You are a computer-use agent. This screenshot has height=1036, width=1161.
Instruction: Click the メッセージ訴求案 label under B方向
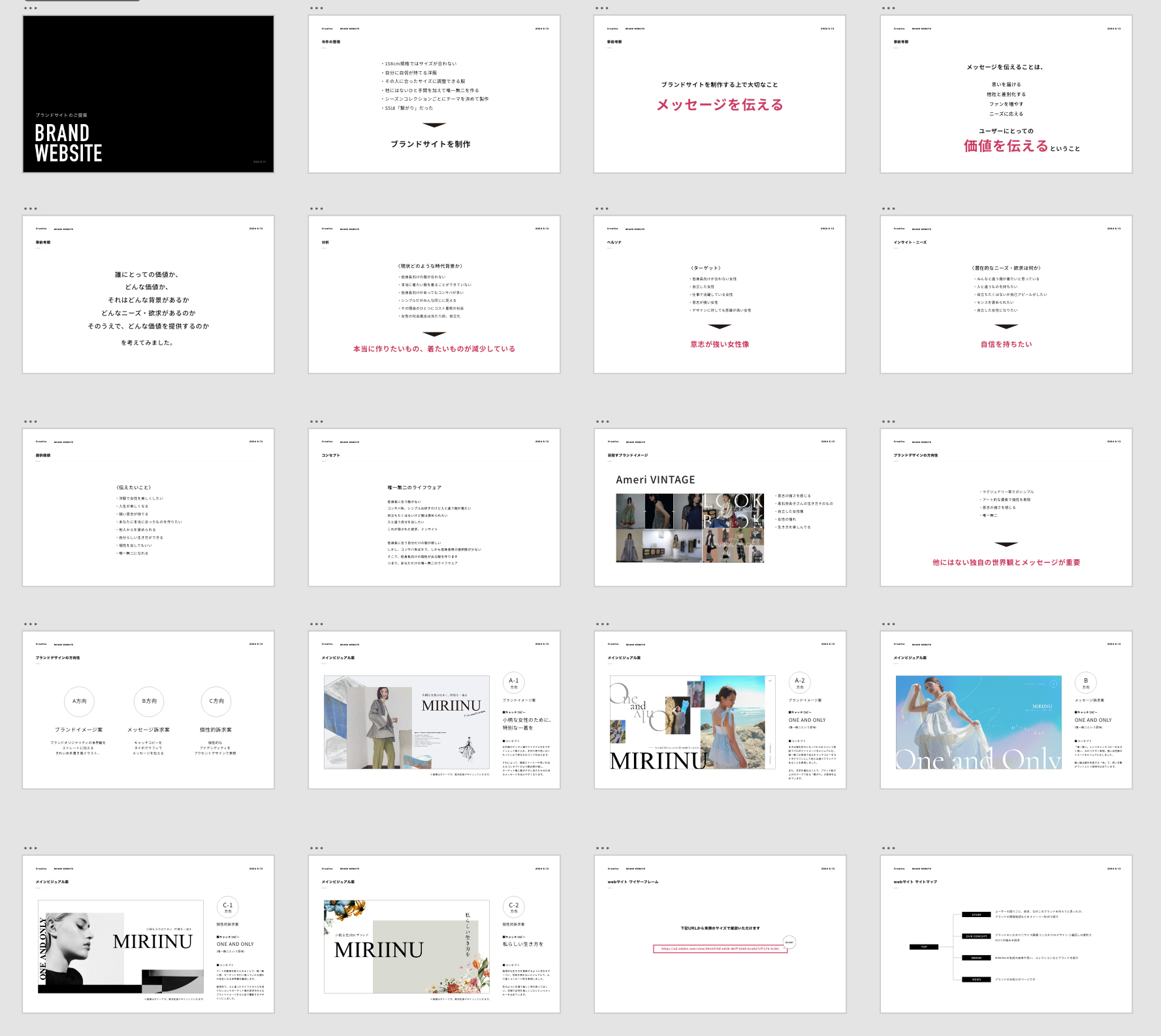(x=149, y=730)
